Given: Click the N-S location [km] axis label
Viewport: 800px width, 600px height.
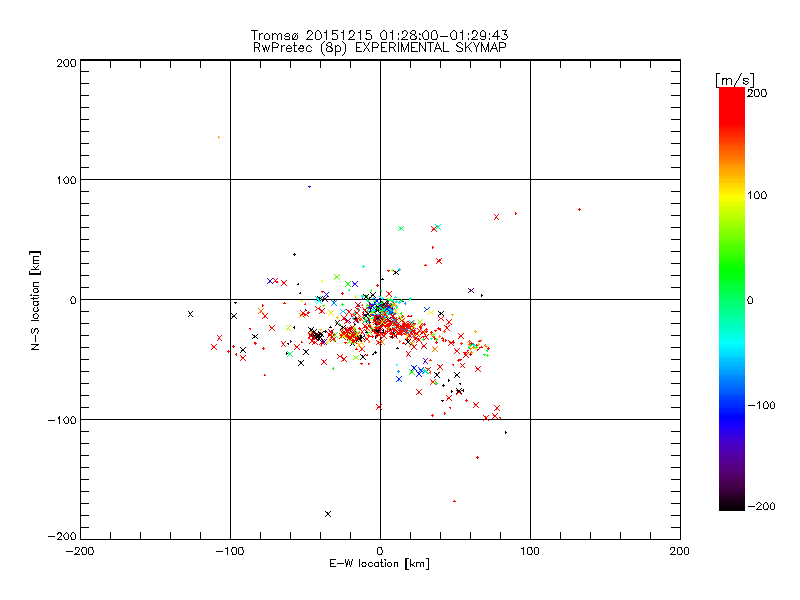Looking at the screenshot, I should pyautogui.click(x=36, y=300).
